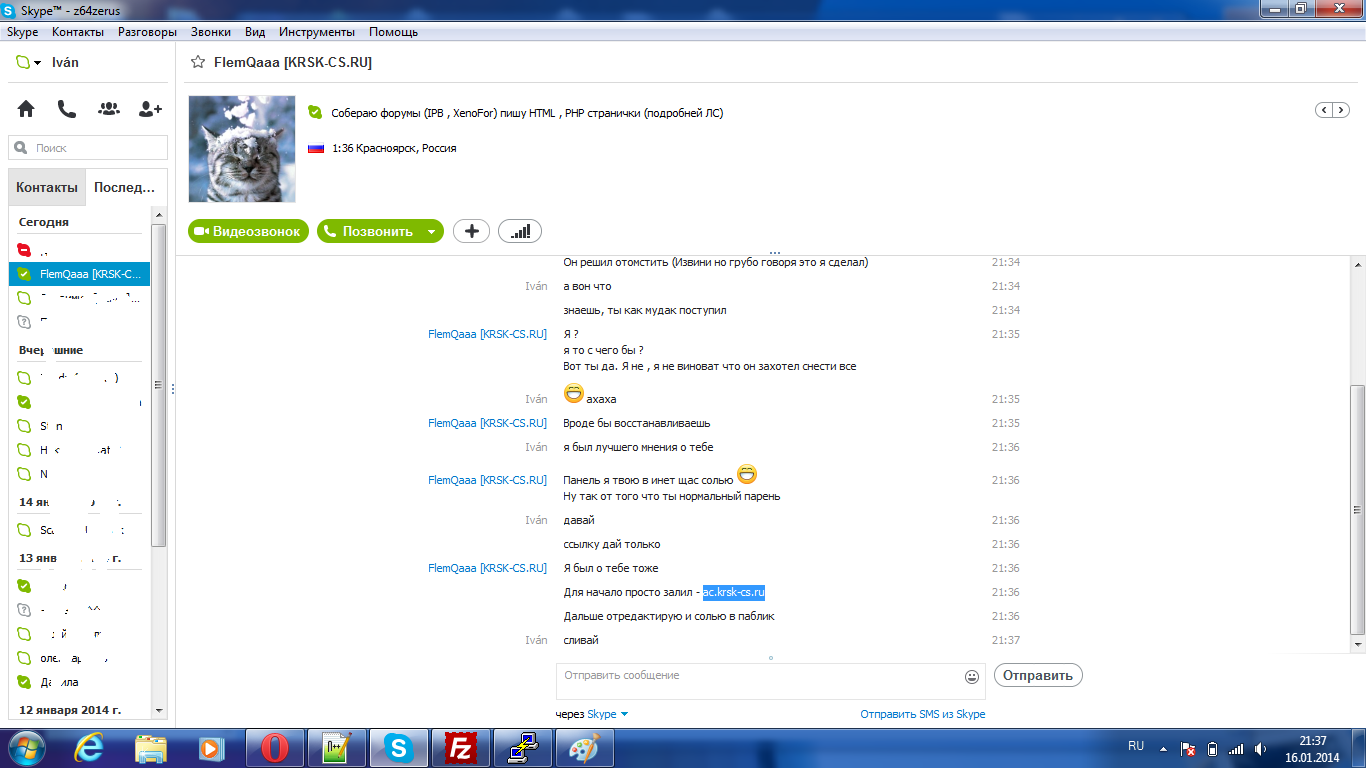Call the contact with Позвонить button
Screen dimensions: 1366x768
coord(369,231)
